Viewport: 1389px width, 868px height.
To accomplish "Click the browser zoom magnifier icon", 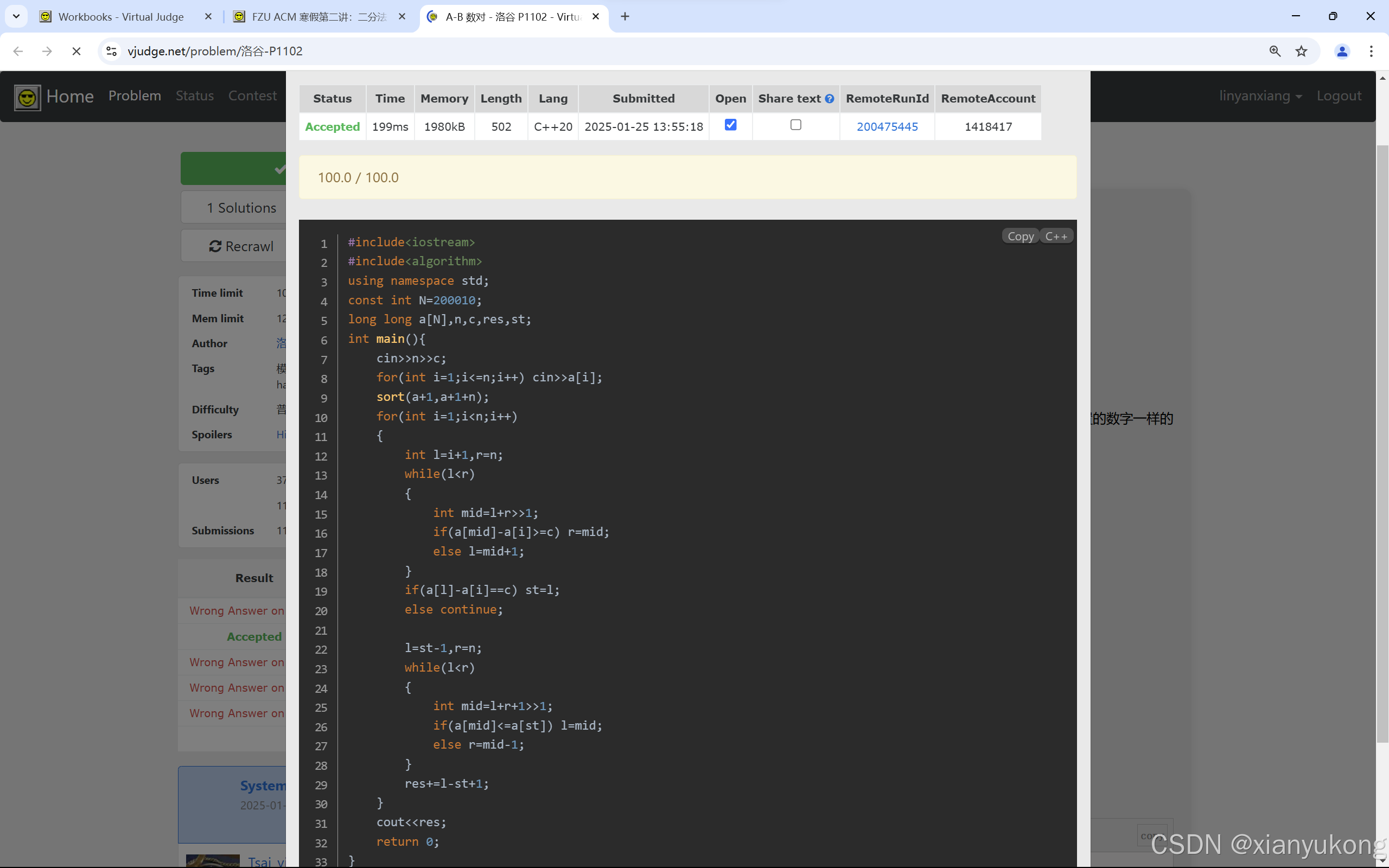I will 1275,51.
